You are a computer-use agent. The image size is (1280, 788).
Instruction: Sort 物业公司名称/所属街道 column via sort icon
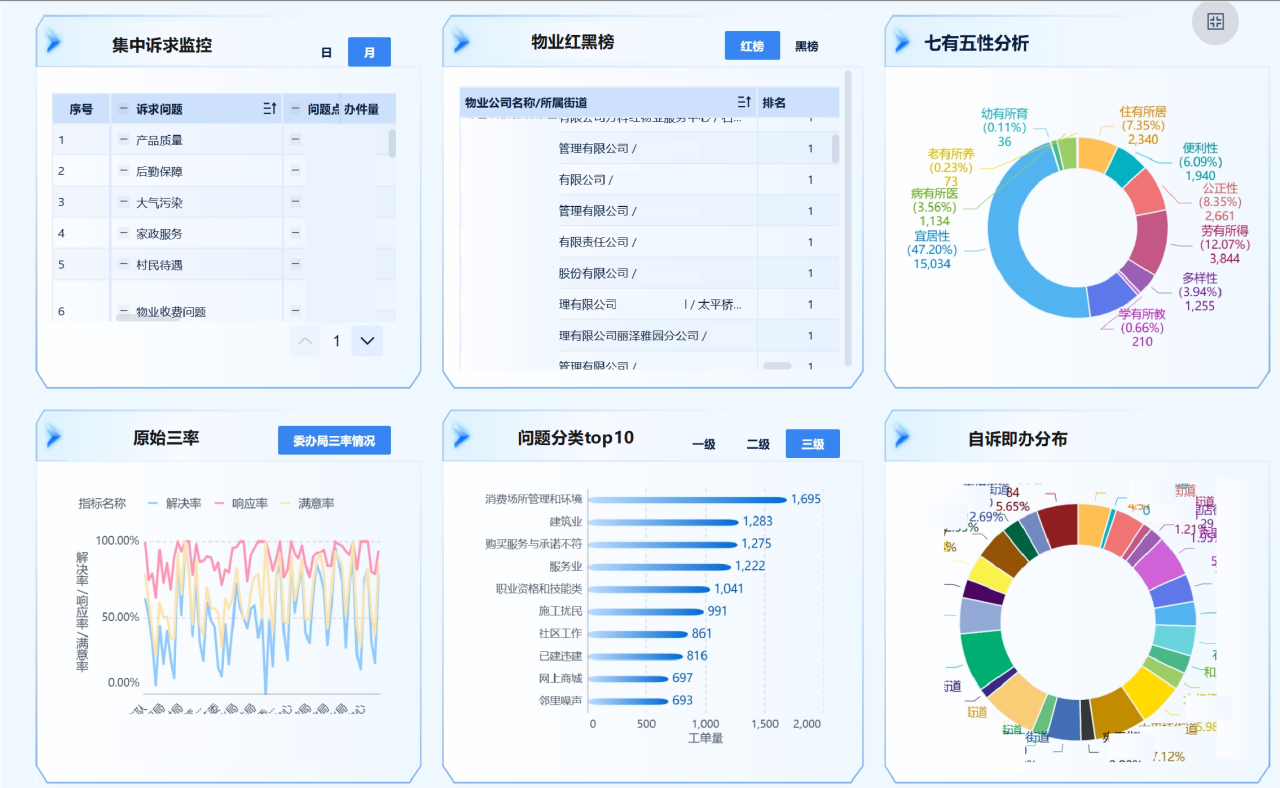pyautogui.click(x=744, y=102)
